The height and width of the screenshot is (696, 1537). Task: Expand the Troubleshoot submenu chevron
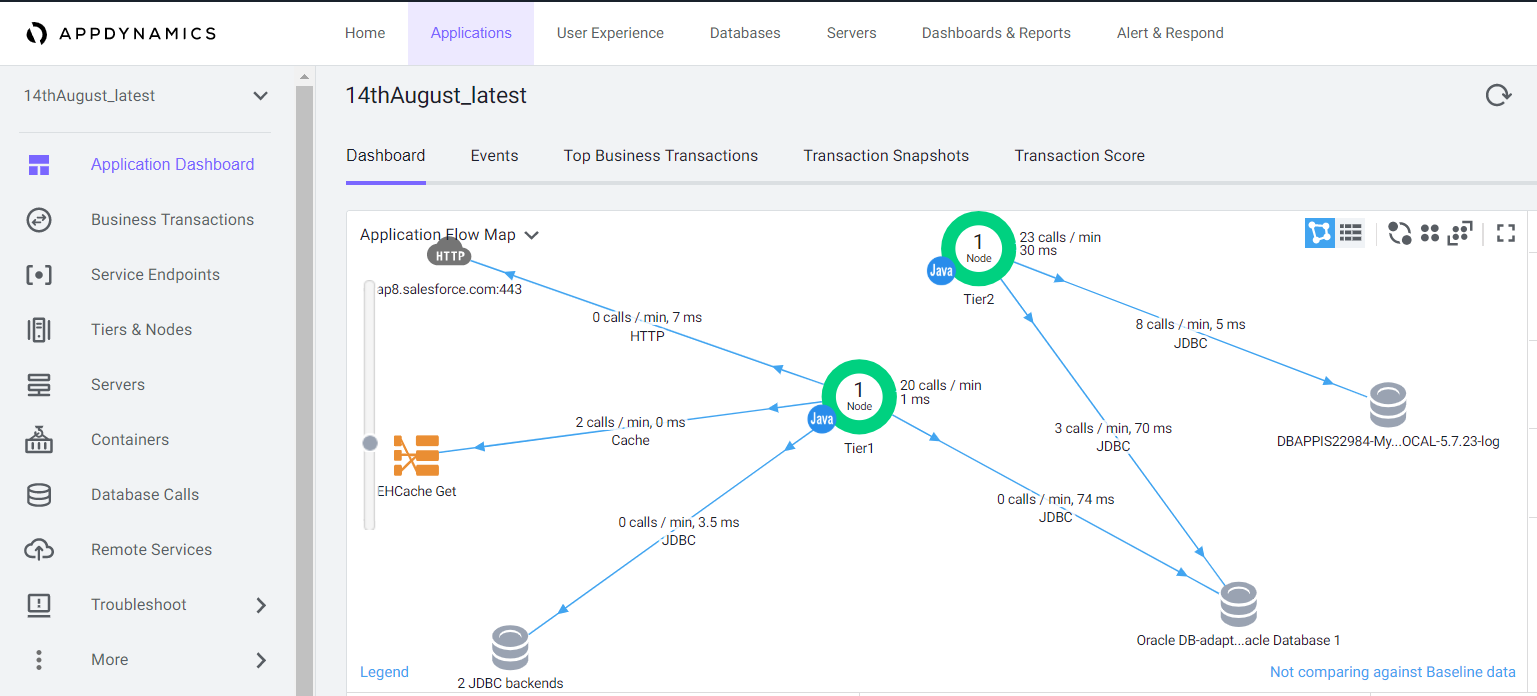(261, 605)
